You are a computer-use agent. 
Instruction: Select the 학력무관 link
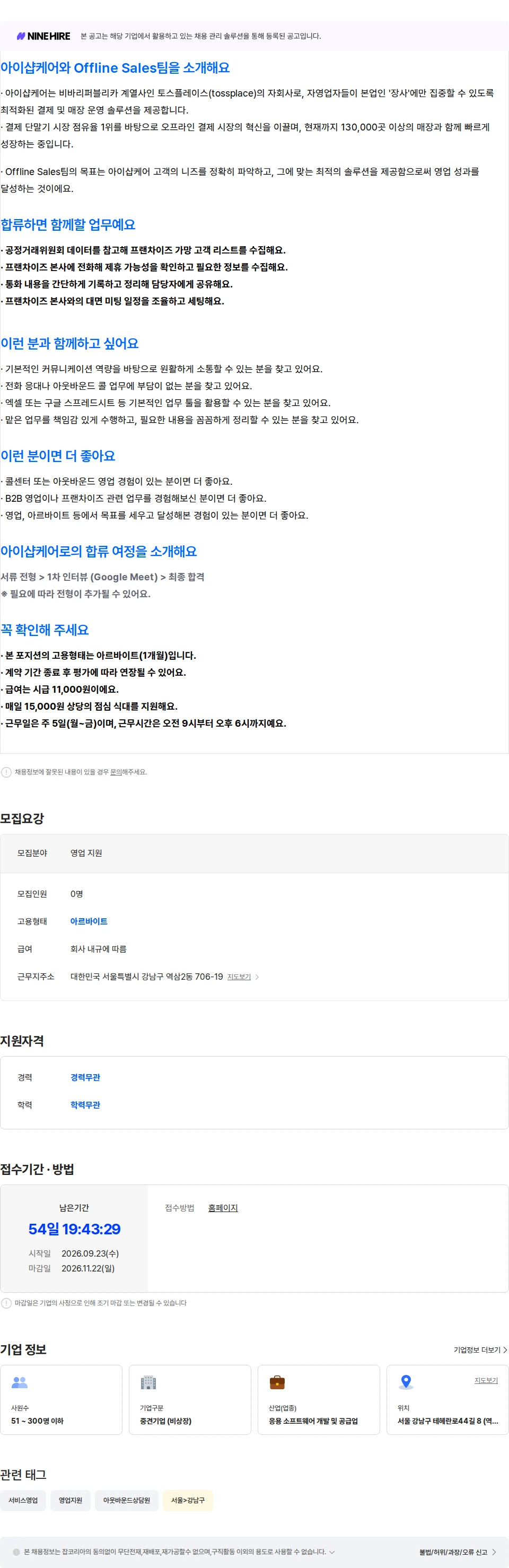85,1105
